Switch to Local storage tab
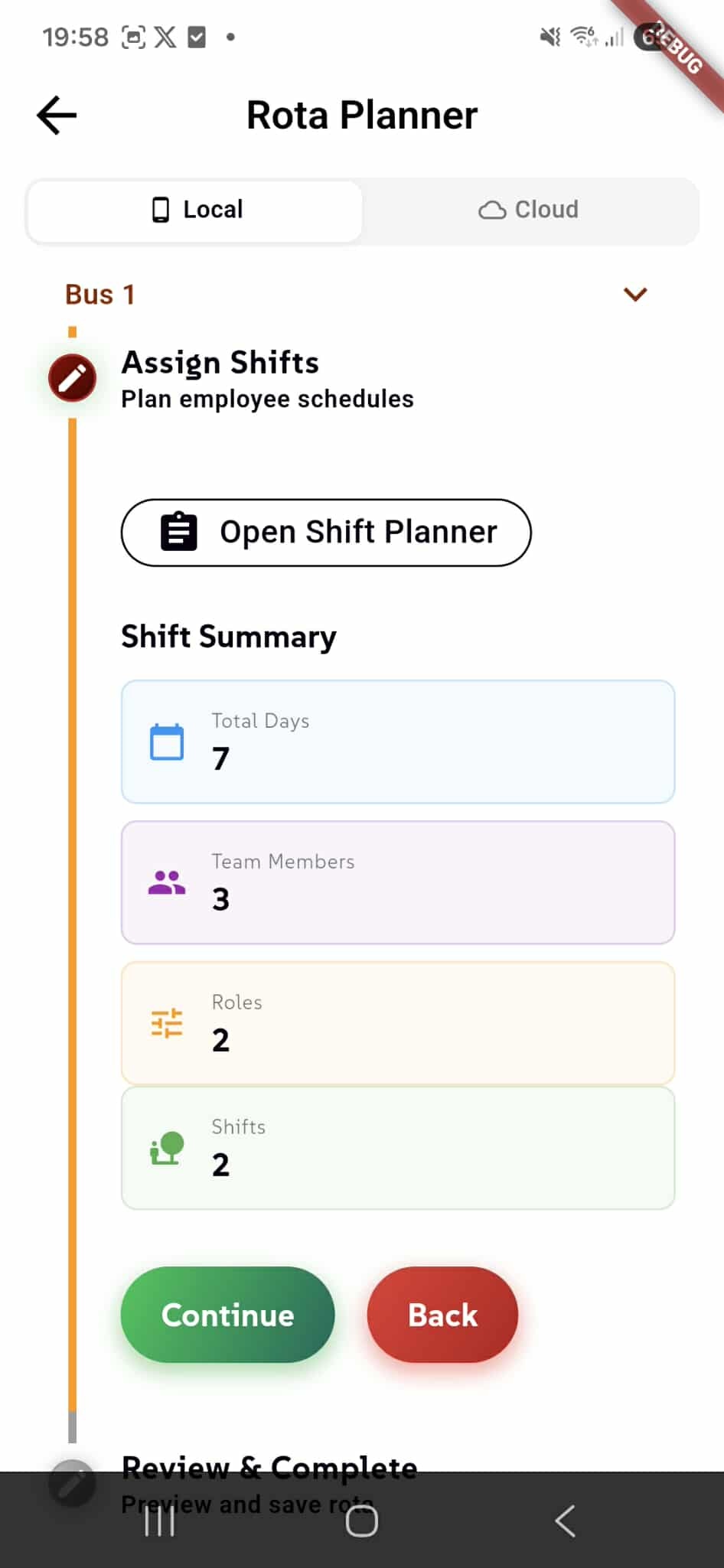 pos(195,210)
